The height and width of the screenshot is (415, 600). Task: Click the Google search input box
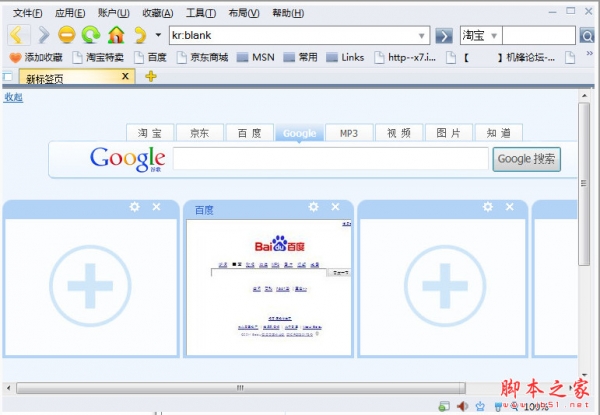331,159
